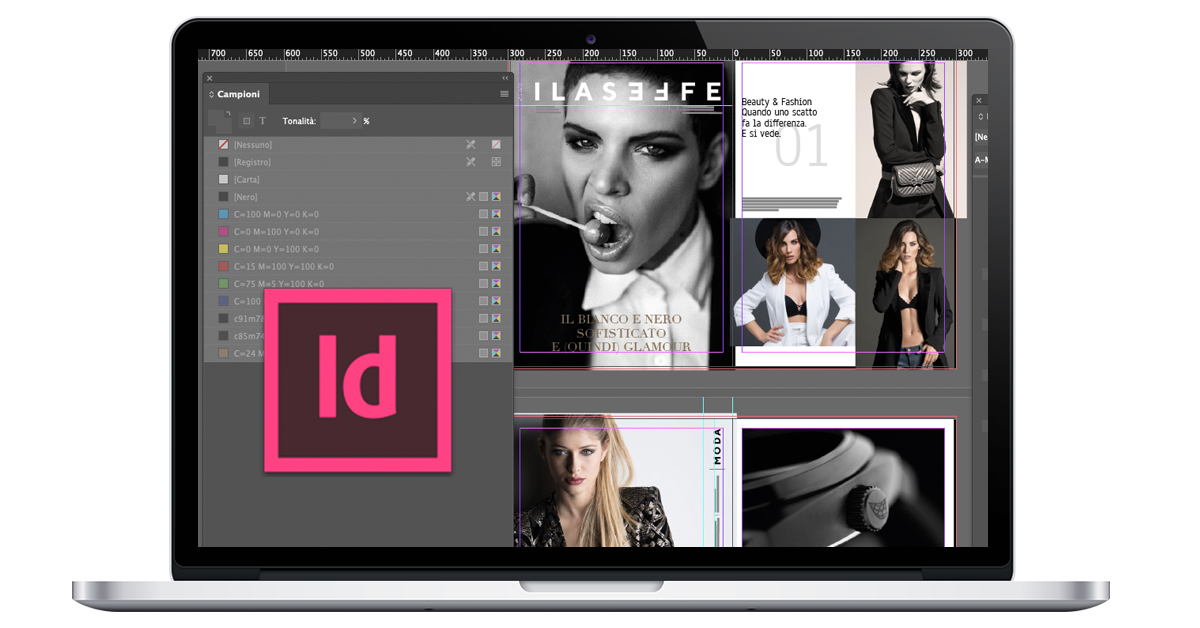Toggle formatting affects text T button
1200x628 pixels.
point(263,121)
